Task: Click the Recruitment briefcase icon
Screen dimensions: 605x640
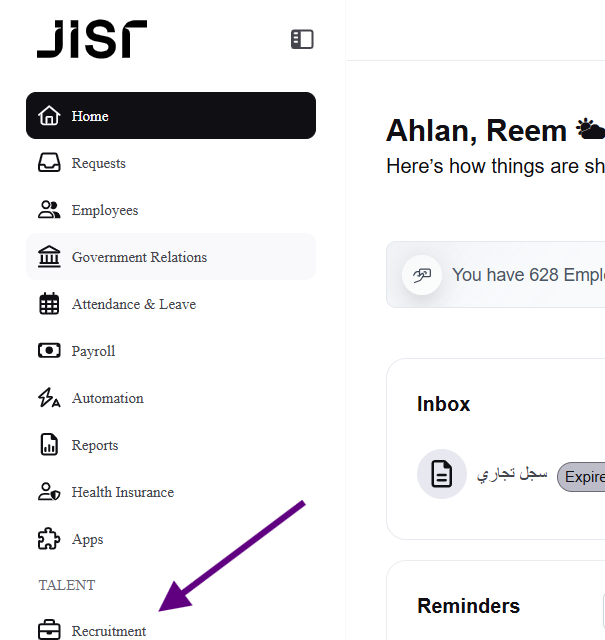Action: 49,631
